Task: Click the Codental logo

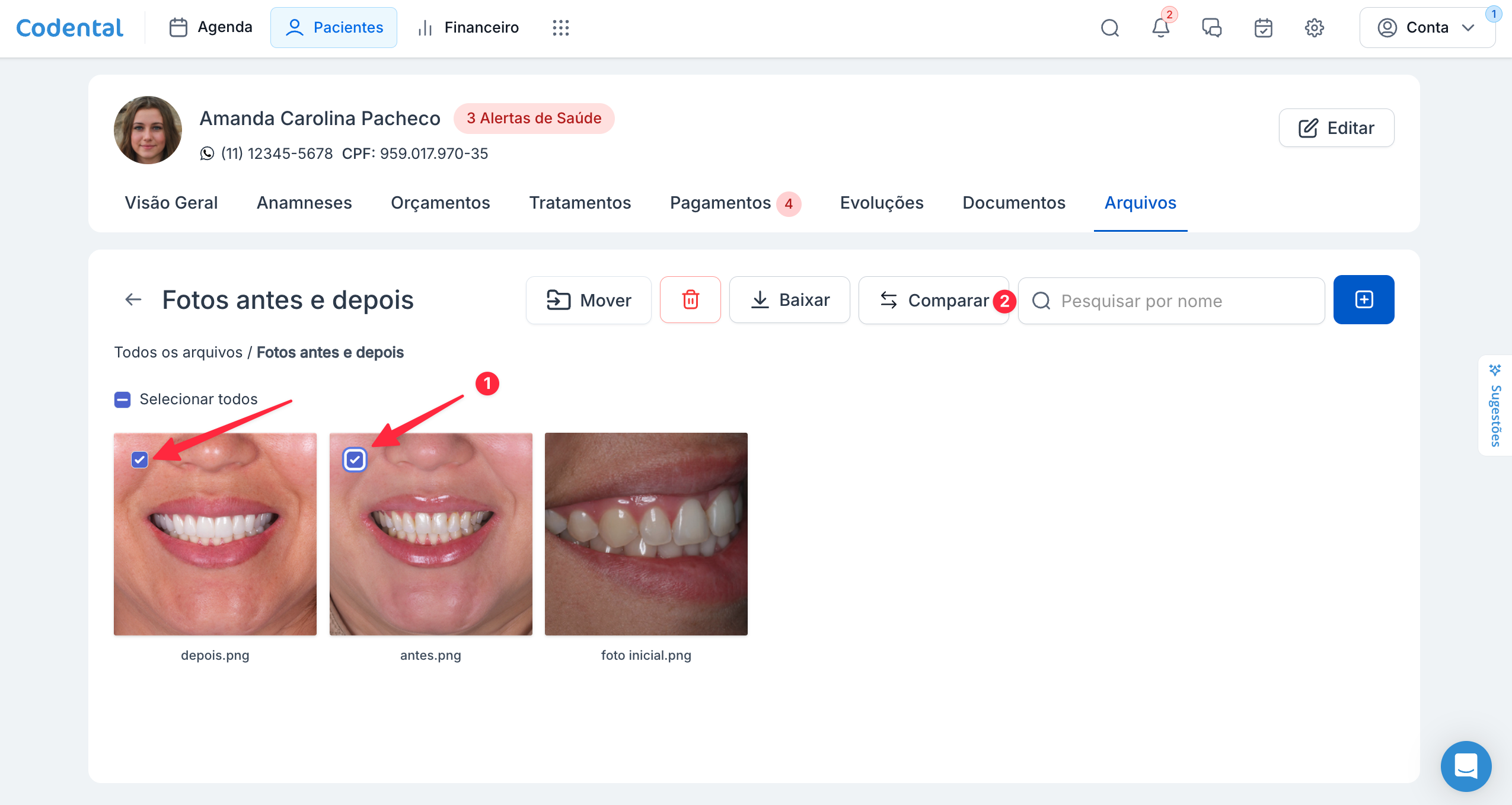Action: point(70,28)
